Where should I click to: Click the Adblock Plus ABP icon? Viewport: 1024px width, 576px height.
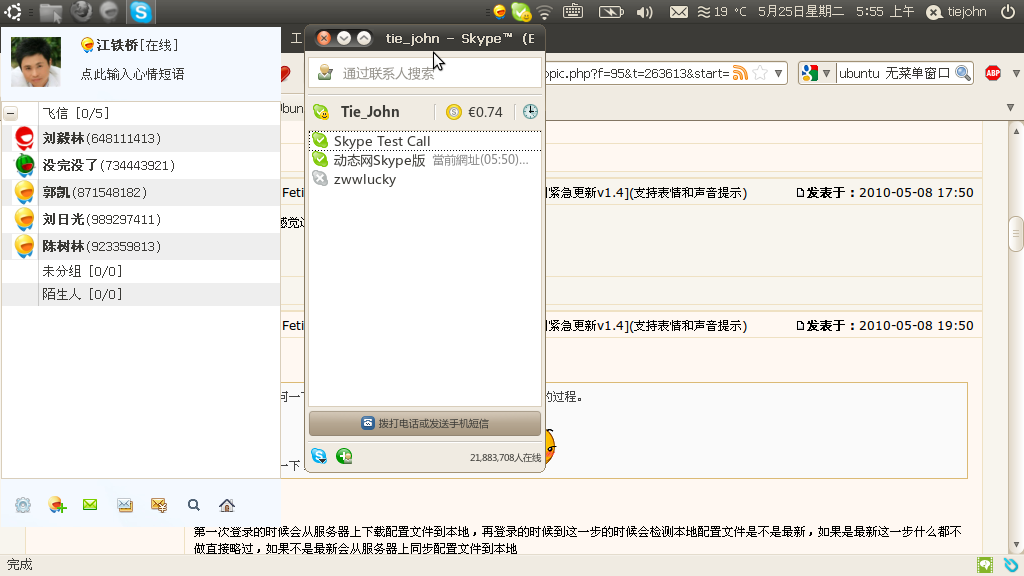(x=993, y=73)
